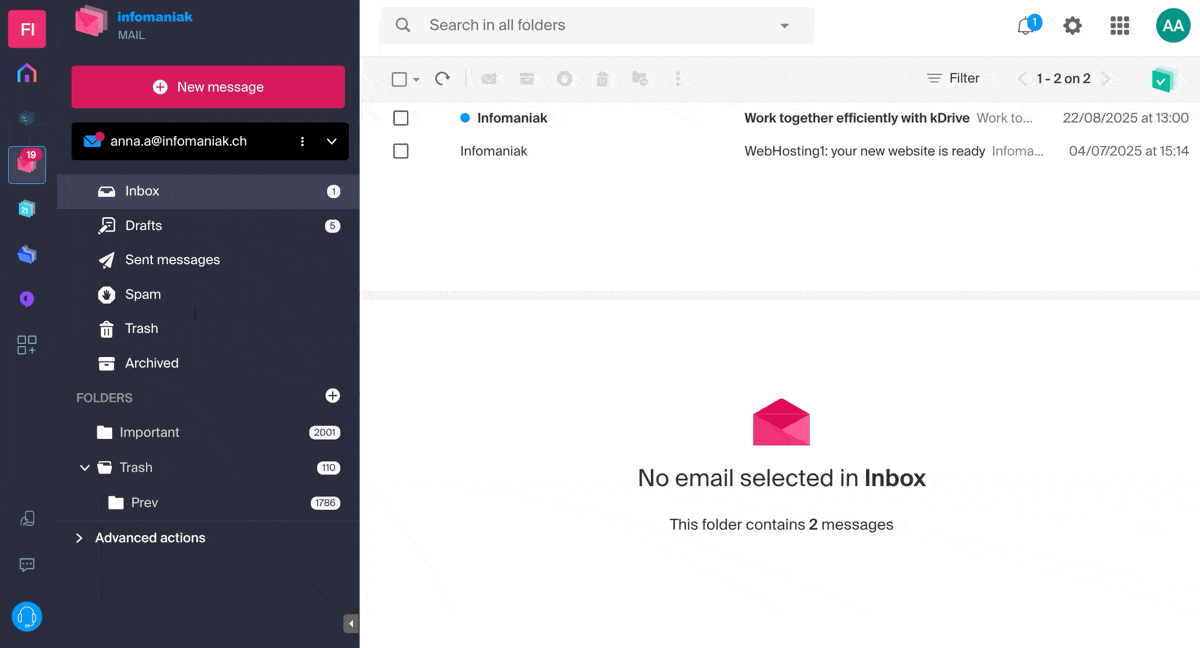Open the Spam folder
1200x648 pixels.
[x=208, y=295]
